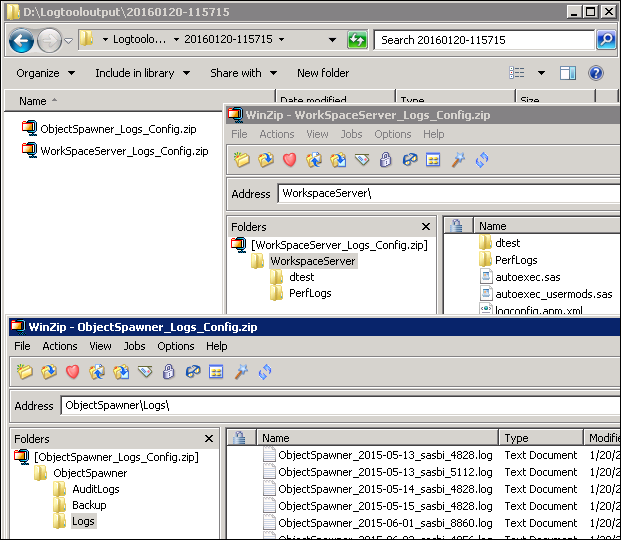The height and width of the screenshot is (540, 621).
Task: Click view style grid icon in WorkSpaceServer WinZip
Action: point(433,160)
